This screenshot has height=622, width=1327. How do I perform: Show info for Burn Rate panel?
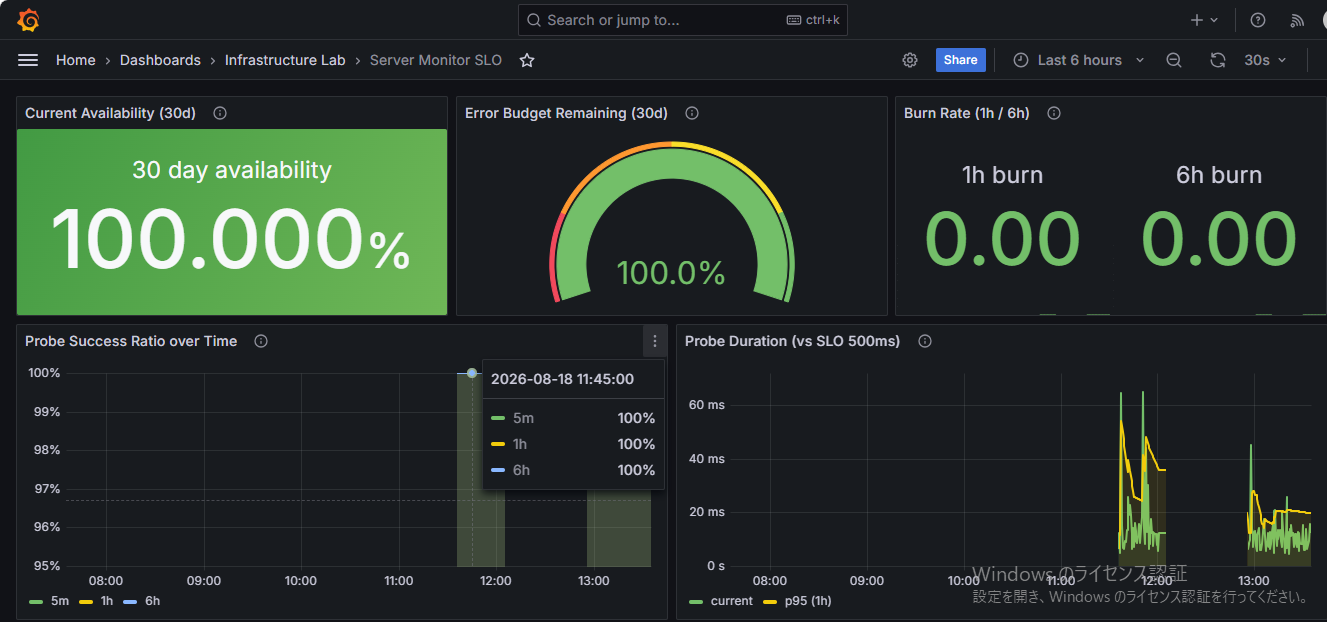coord(1053,113)
